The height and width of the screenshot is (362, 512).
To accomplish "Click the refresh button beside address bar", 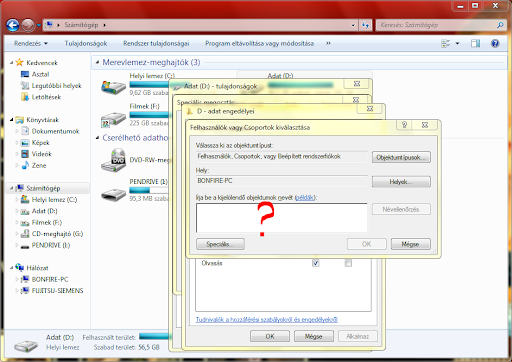I will click(366, 25).
